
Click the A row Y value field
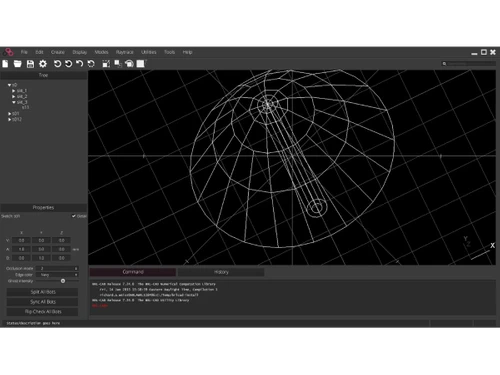41,249
